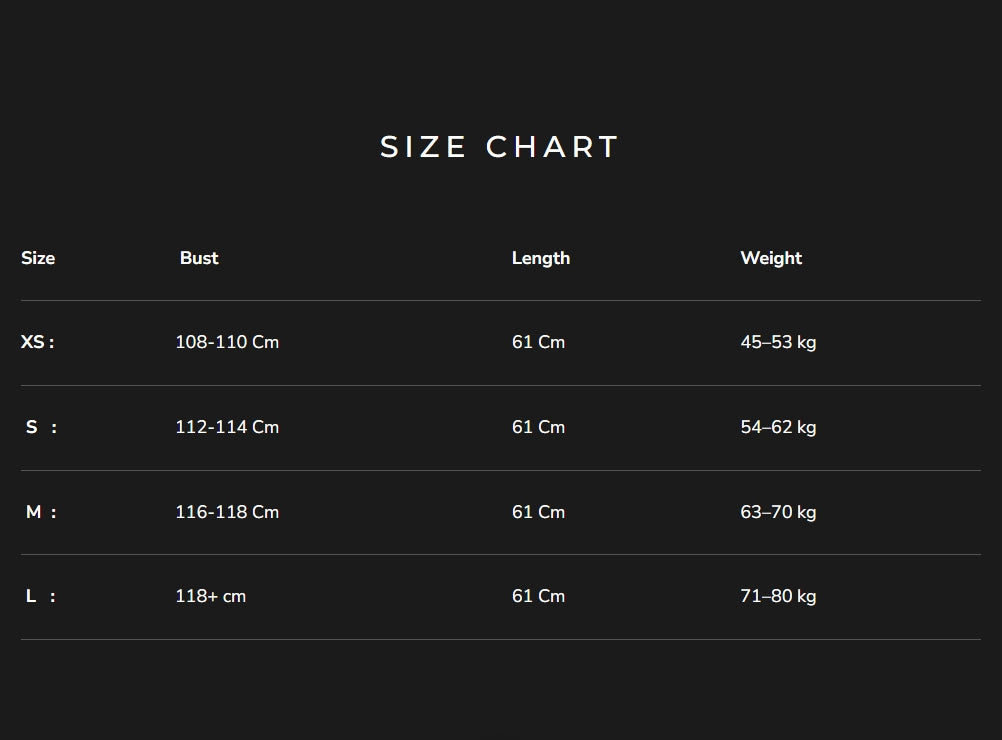Select the 71–80 kg weight range
Viewport: 1002px width, 740px height.
tap(778, 596)
